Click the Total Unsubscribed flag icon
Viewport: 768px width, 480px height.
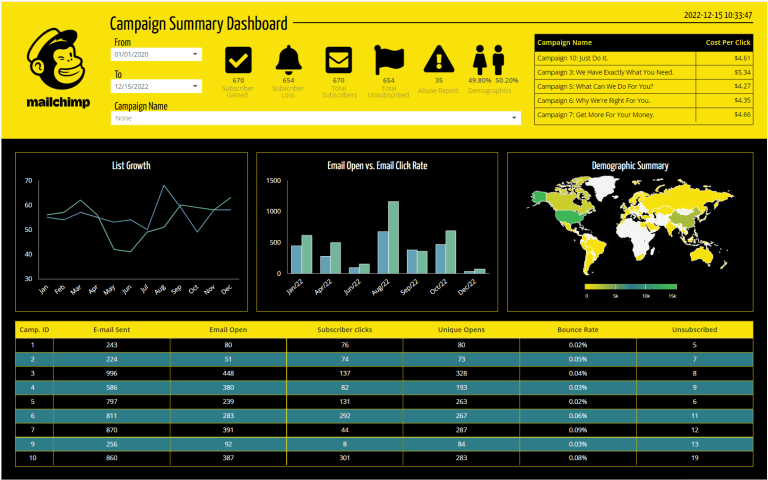[388, 59]
